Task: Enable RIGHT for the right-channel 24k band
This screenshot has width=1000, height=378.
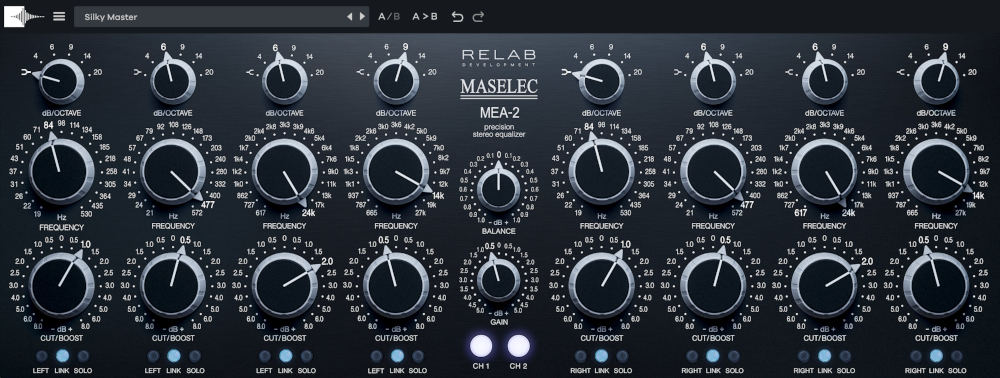Action: click(804, 356)
